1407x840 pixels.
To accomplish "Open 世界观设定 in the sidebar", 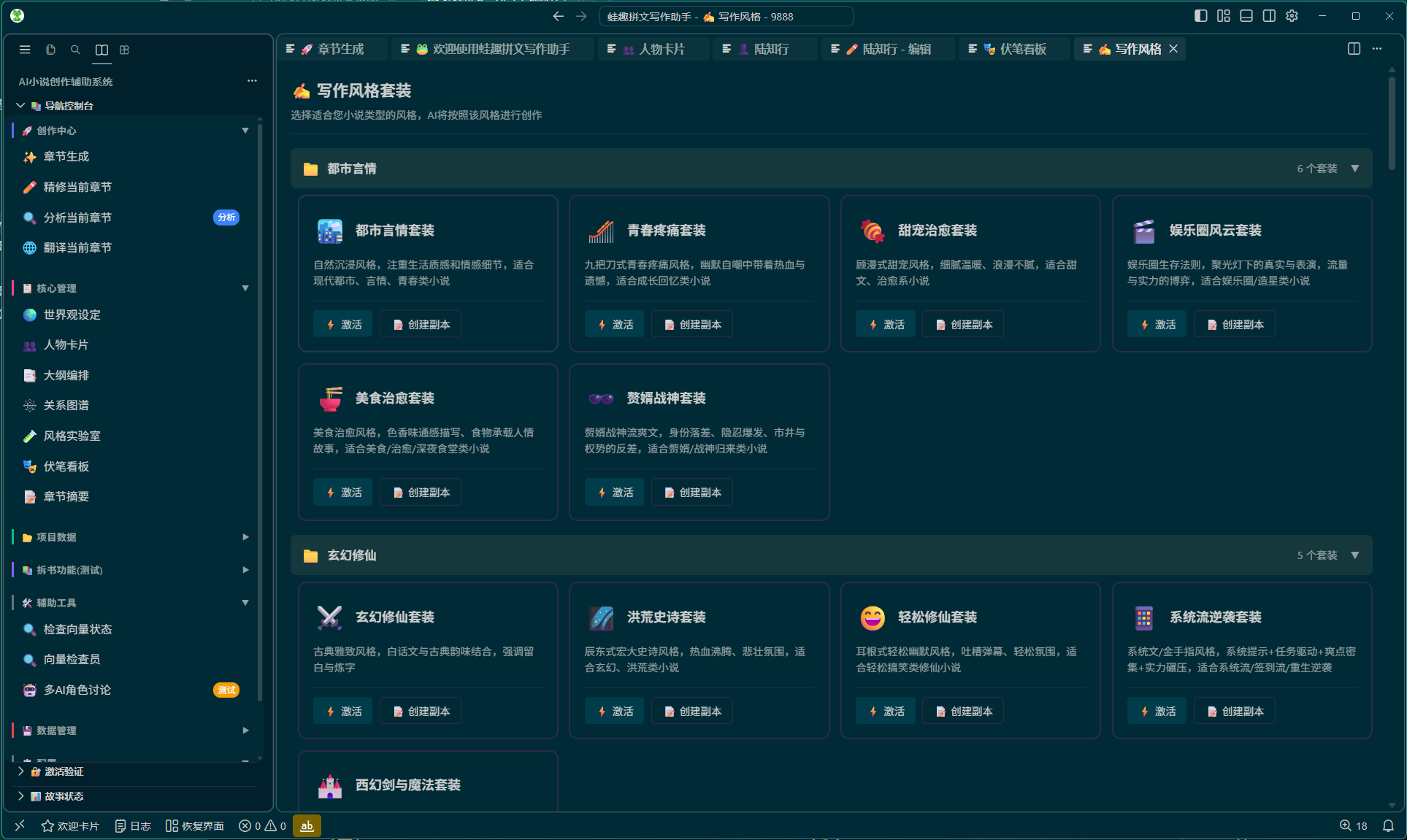I will click(x=131, y=315).
